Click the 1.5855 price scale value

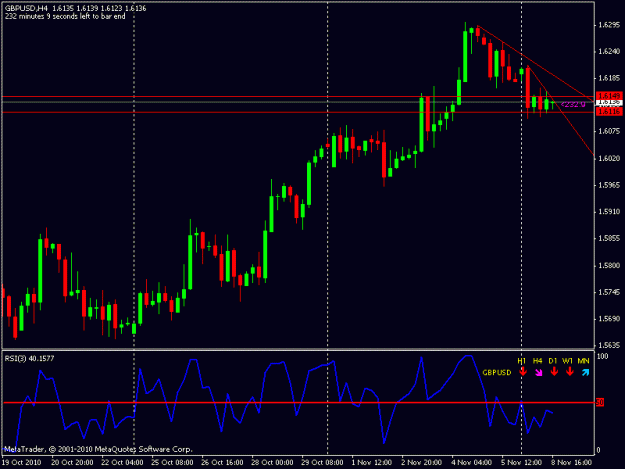click(x=609, y=238)
